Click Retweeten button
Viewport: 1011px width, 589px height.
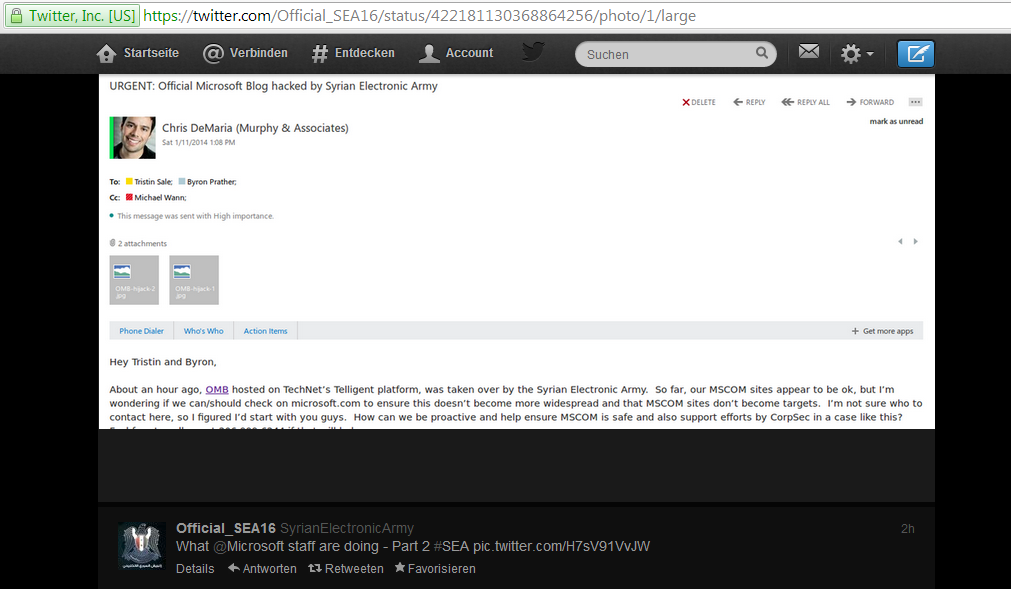346,568
